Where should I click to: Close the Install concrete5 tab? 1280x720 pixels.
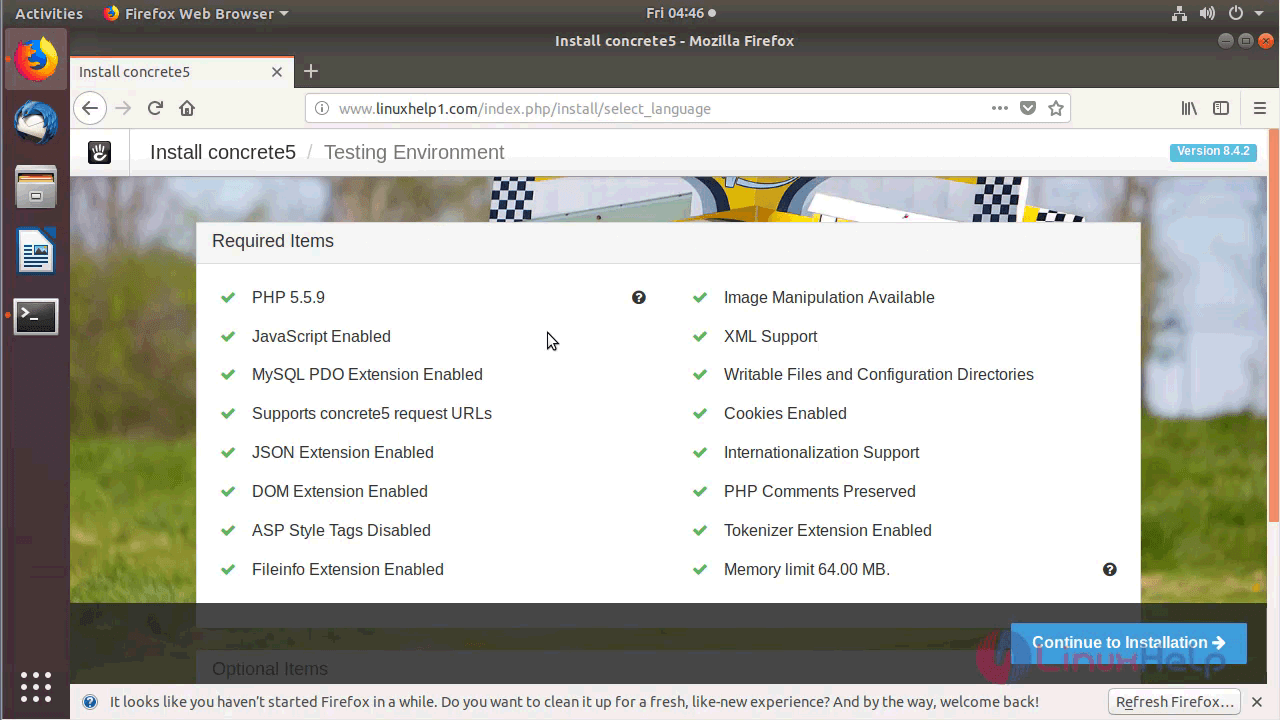pos(277,72)
